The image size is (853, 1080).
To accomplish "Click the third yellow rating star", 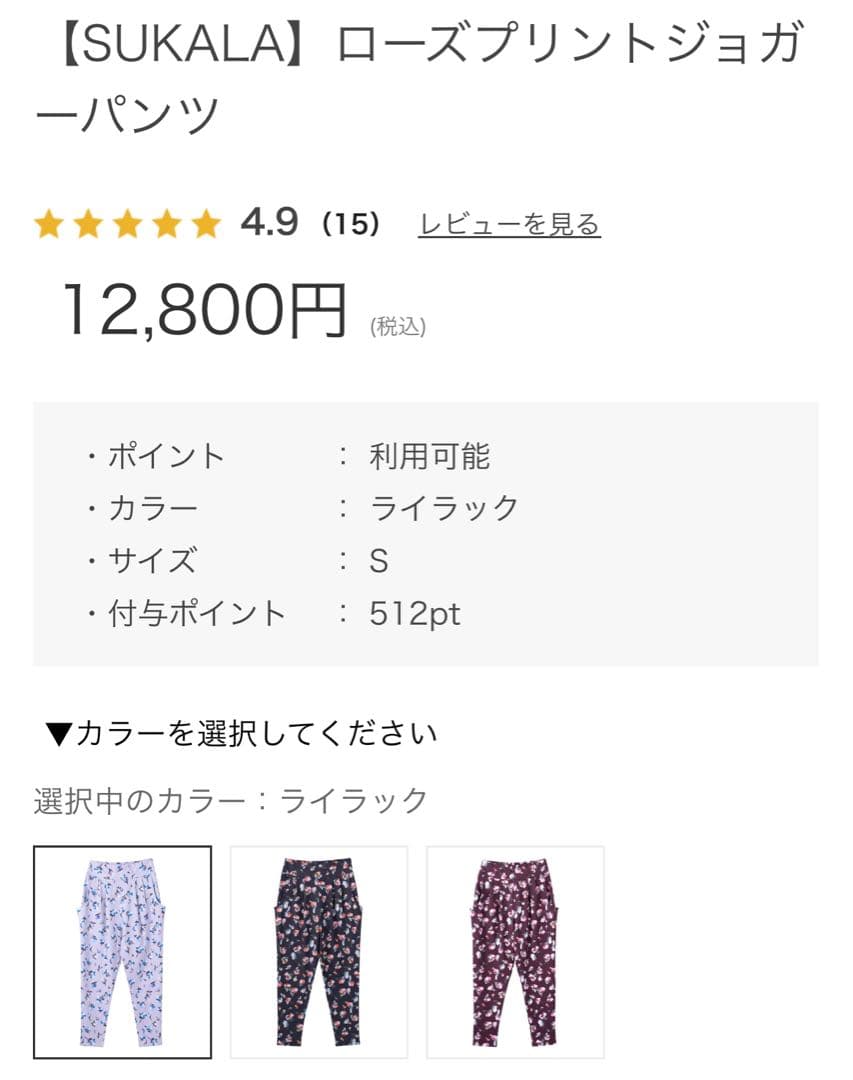I will pyautogui.click(x=127, y=224).
